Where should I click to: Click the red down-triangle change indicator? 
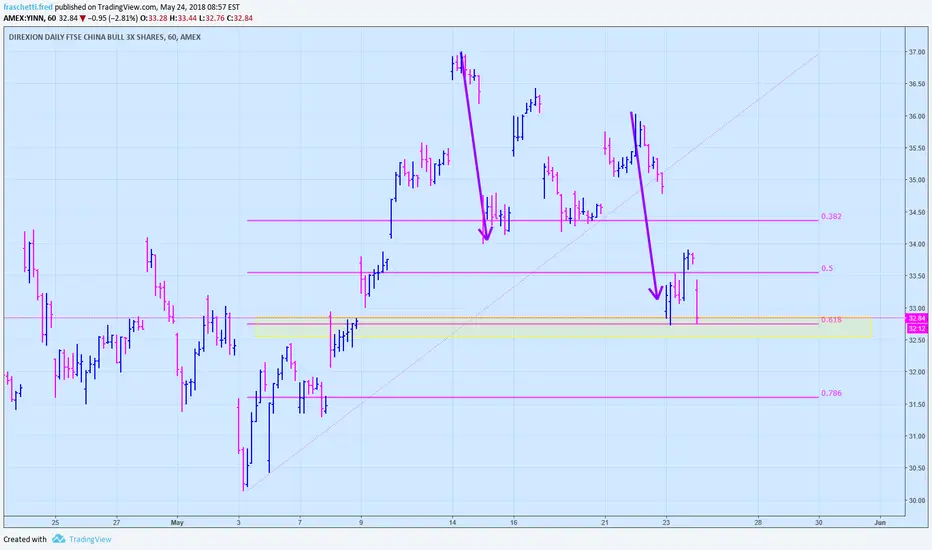point(83,18)
